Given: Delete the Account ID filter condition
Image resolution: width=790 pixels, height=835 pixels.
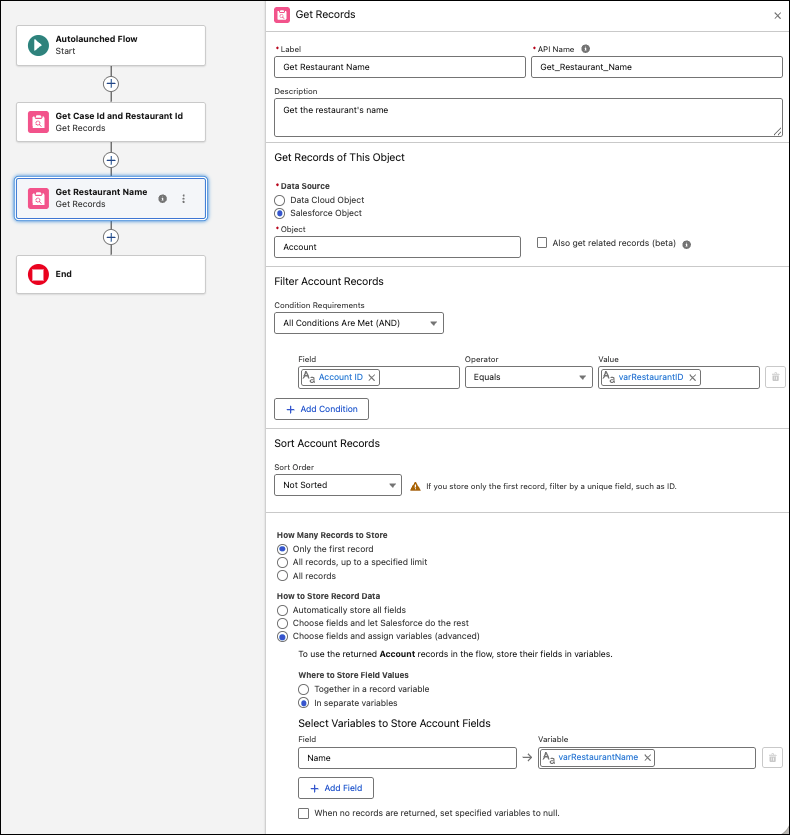Looking at the screenshot, I should point(774,377).
